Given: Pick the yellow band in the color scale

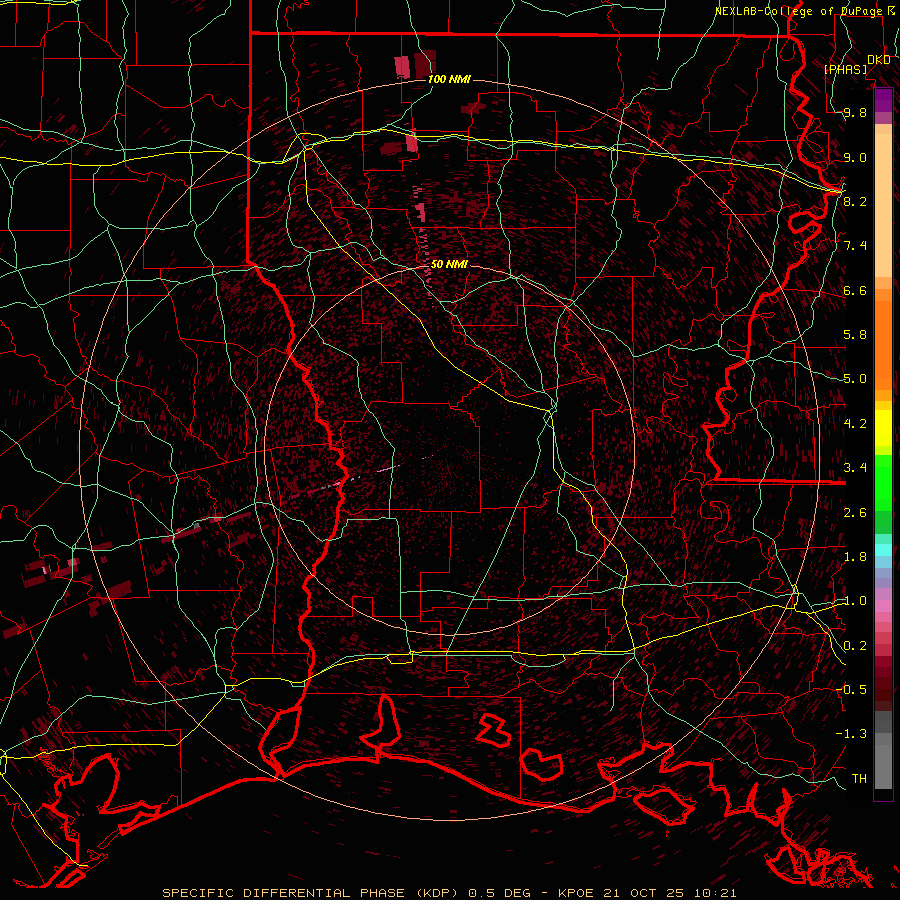Looking at the screenshot, I should click(883, 428).
